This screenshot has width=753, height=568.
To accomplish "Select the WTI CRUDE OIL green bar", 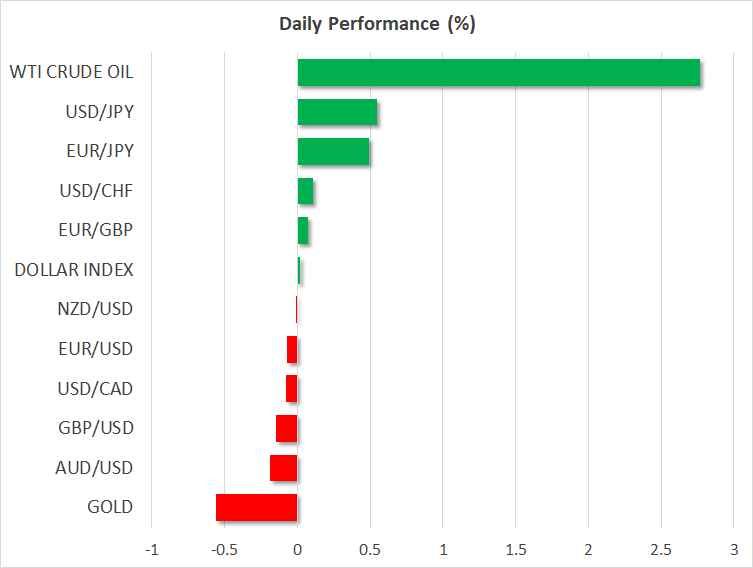I will tap(498, 73).
